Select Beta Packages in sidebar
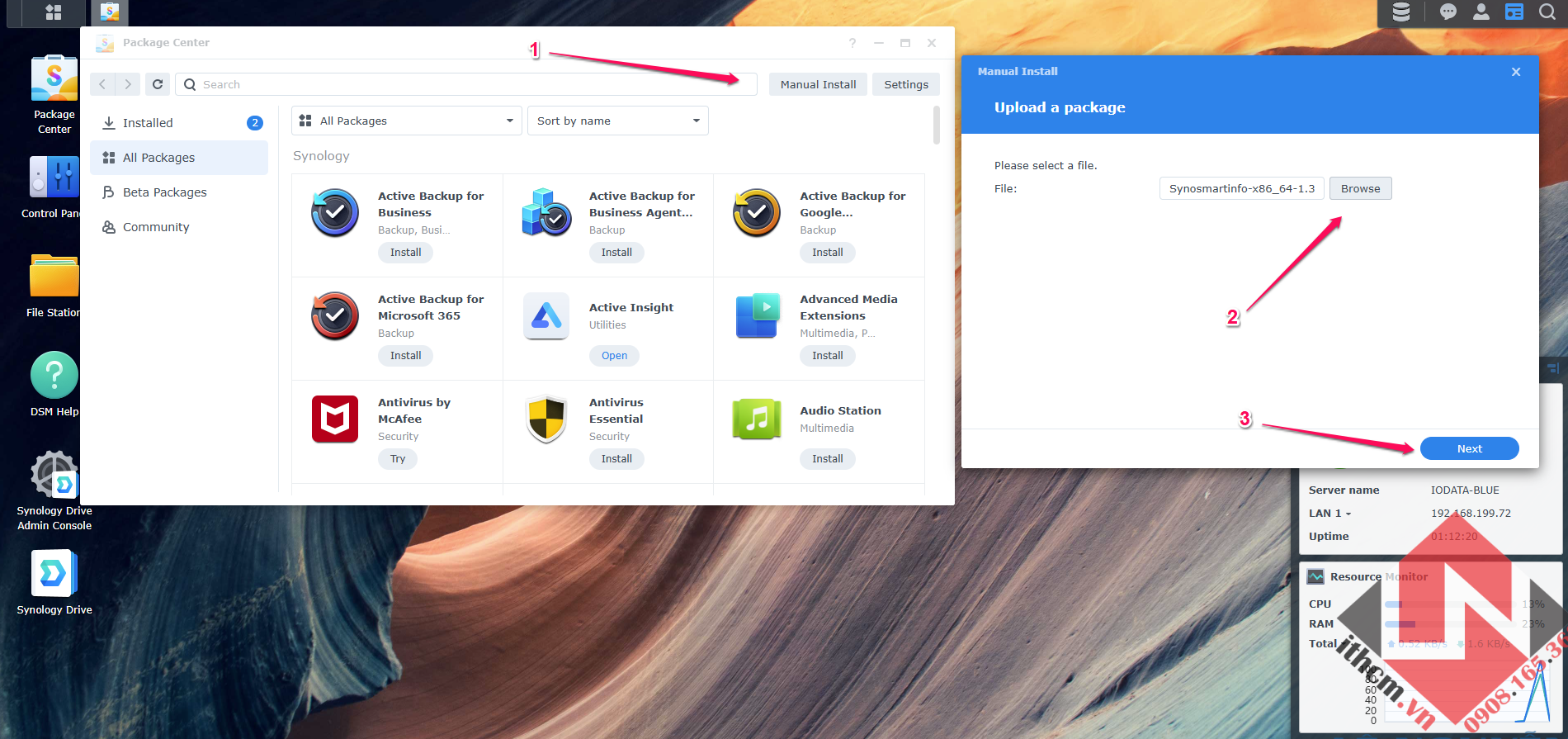This screenshot has height=739, width=1568. tap(179, 192)
